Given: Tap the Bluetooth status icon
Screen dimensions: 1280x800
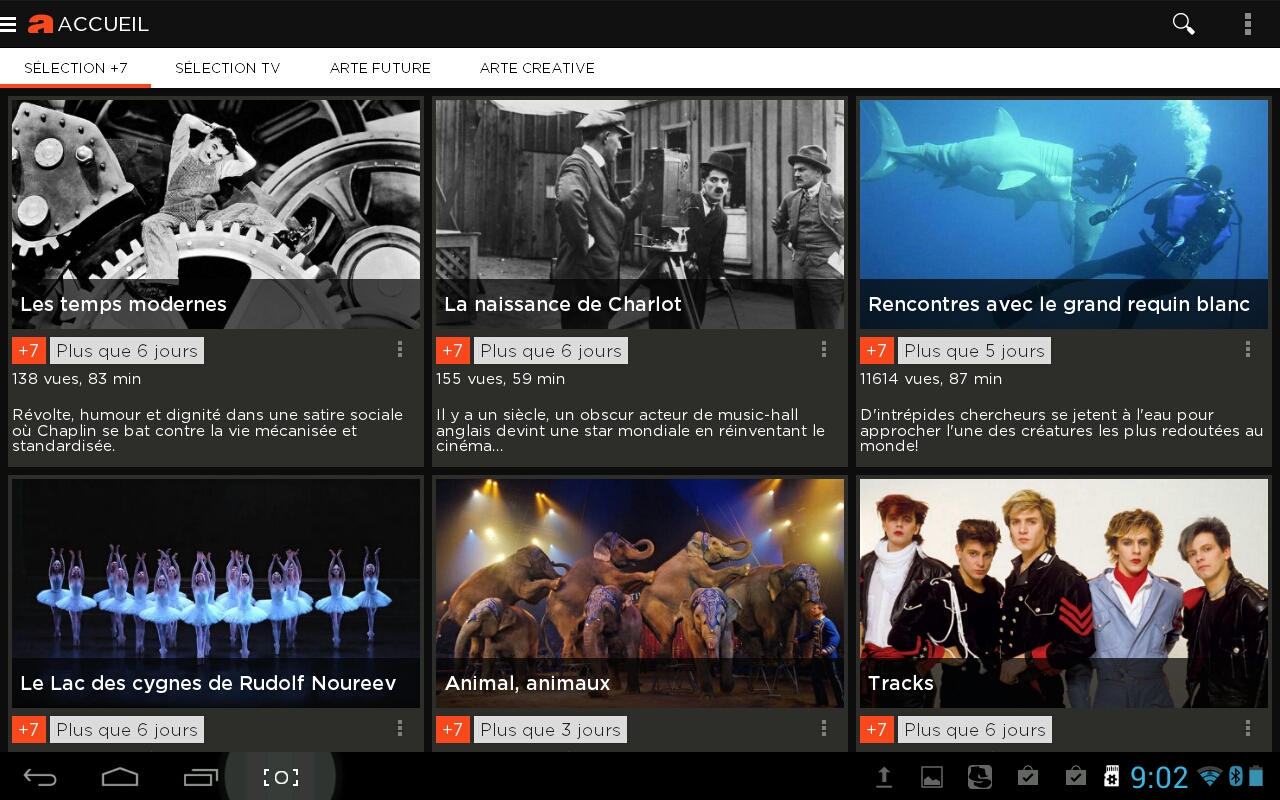Looking at the screenshot, I should [x=1235, y=777].
